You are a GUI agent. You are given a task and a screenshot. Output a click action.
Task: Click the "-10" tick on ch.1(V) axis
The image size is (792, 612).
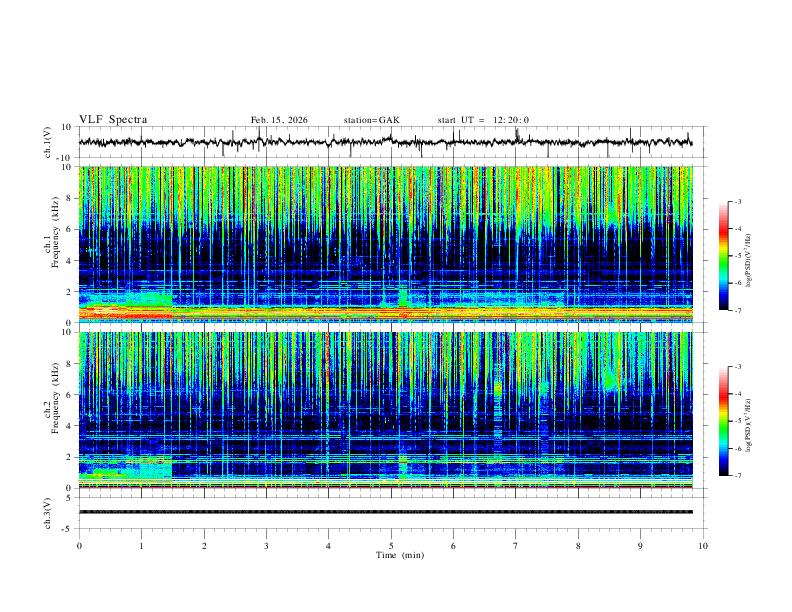point(66,158)
